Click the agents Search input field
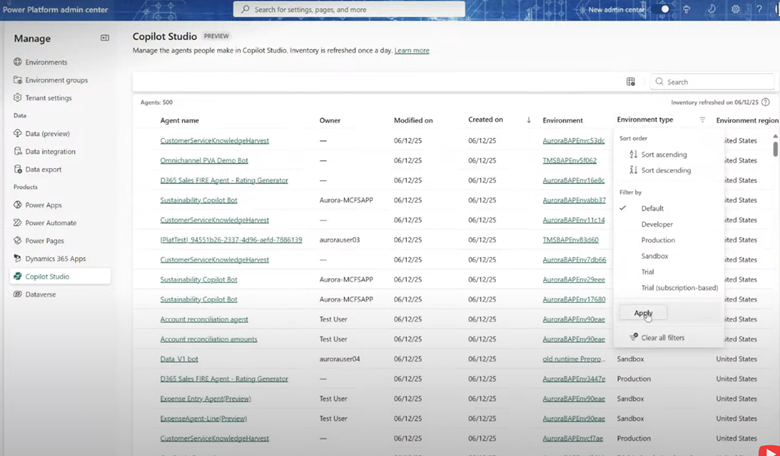Viewport: 780px width, 456px height. pyautogui.click(x=715, y=82)
